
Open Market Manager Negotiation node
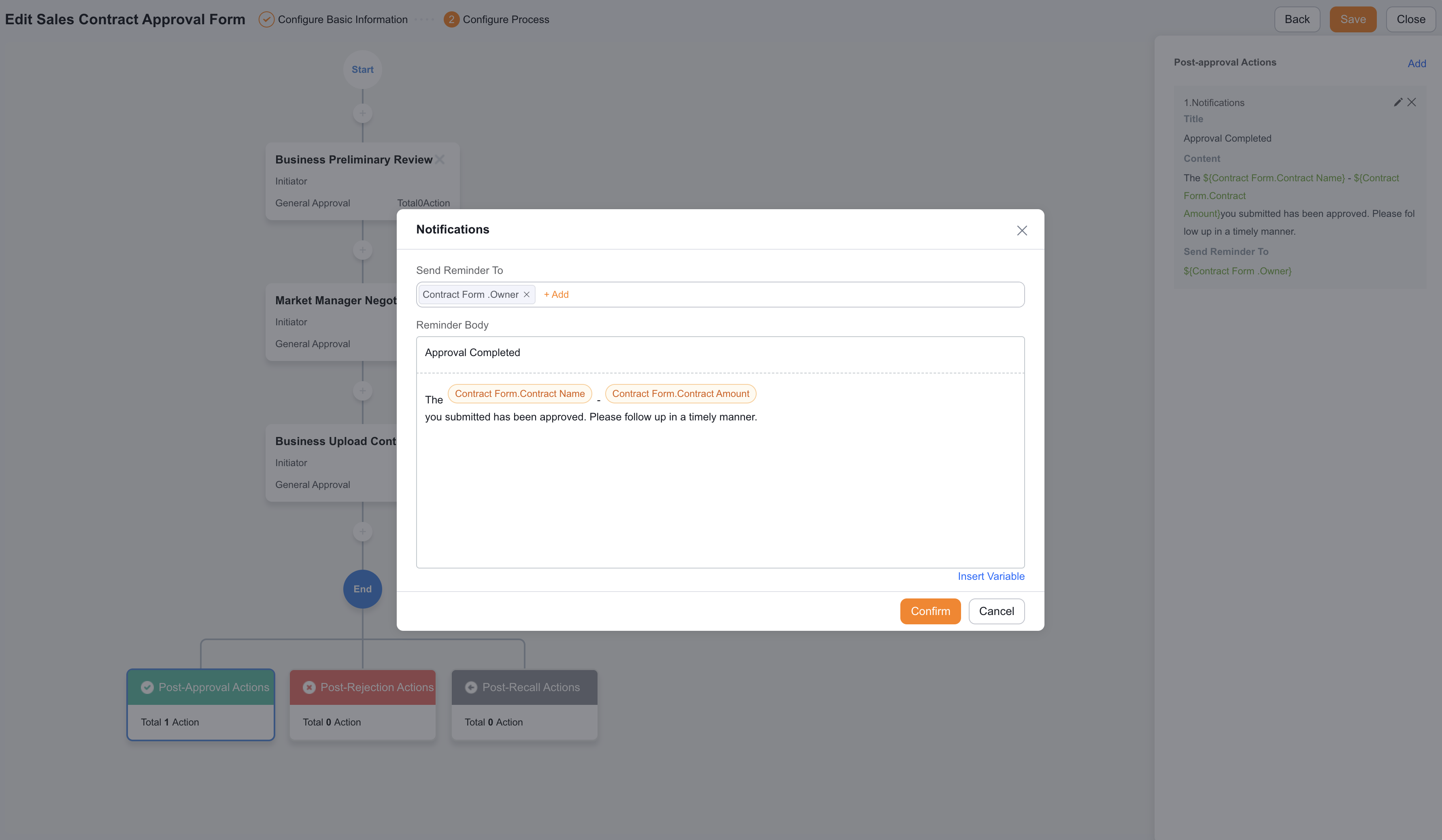pos(331,322)
